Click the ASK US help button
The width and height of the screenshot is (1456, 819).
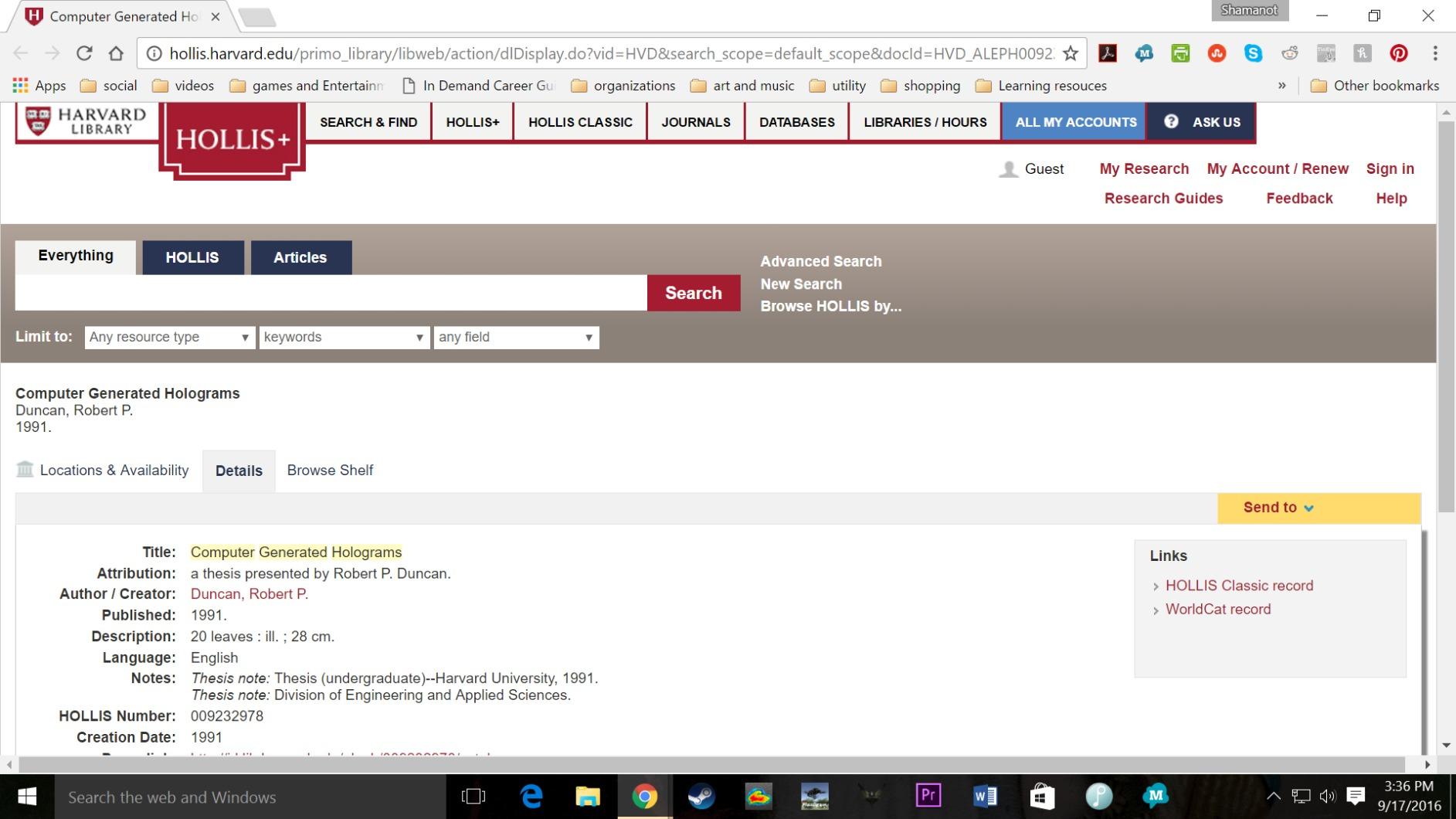point(1202,122)
